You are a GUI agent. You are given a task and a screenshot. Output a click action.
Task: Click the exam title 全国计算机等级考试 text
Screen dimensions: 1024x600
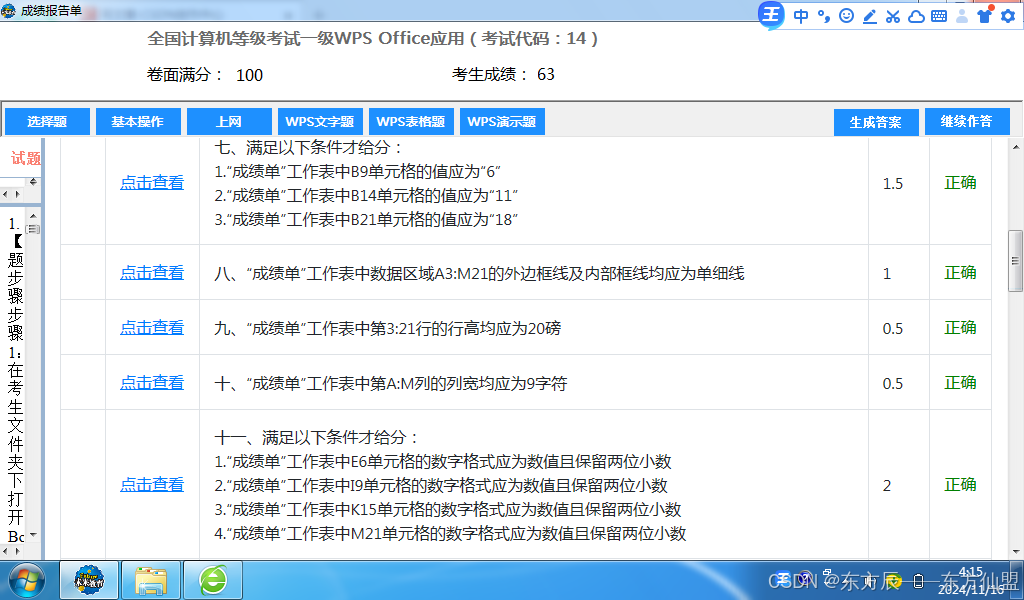pyautogui.click(x=372, y=39)
